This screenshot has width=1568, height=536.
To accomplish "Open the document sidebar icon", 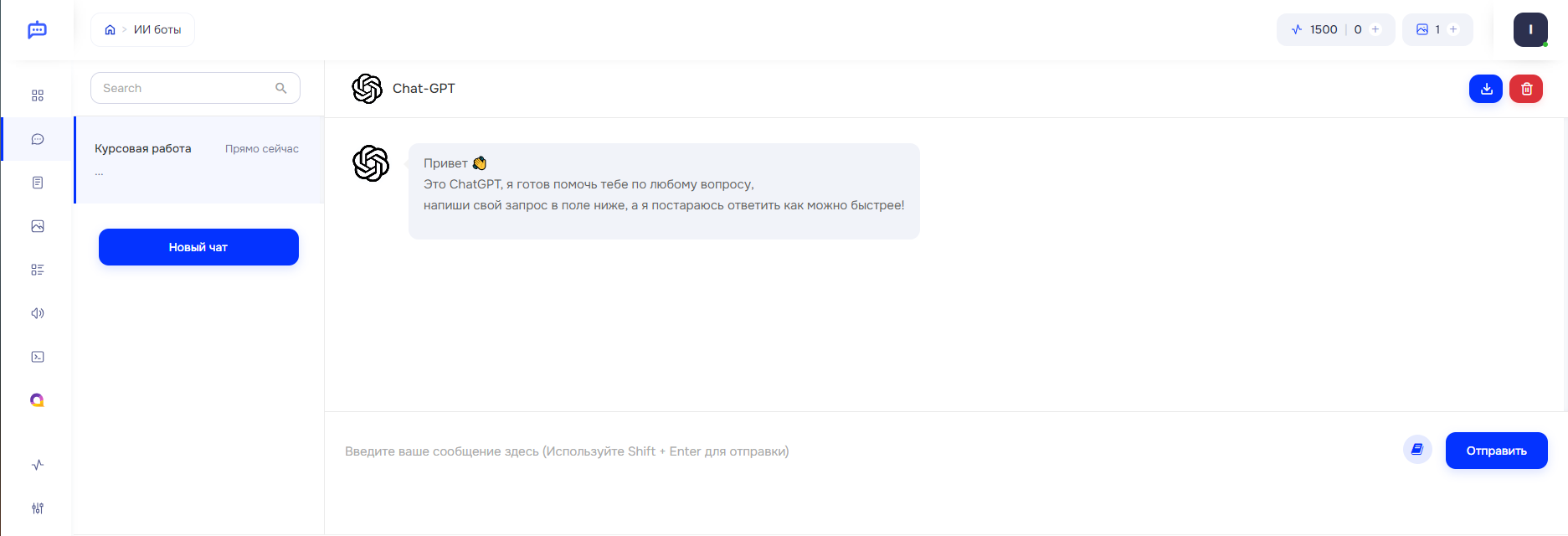I will pyautogui.click(x=38, y=183).
